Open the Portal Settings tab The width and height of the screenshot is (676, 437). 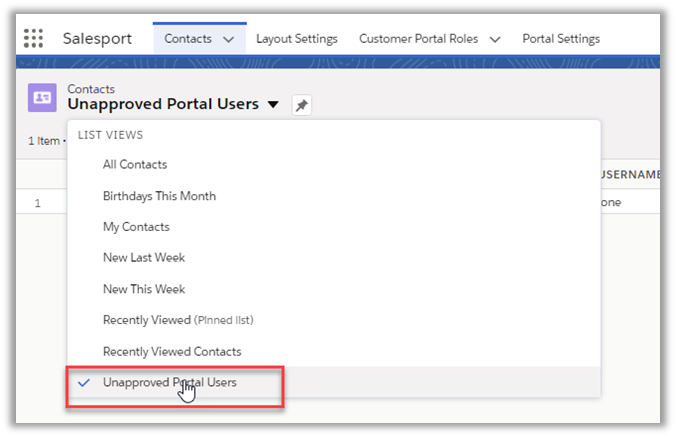point(560,39)
